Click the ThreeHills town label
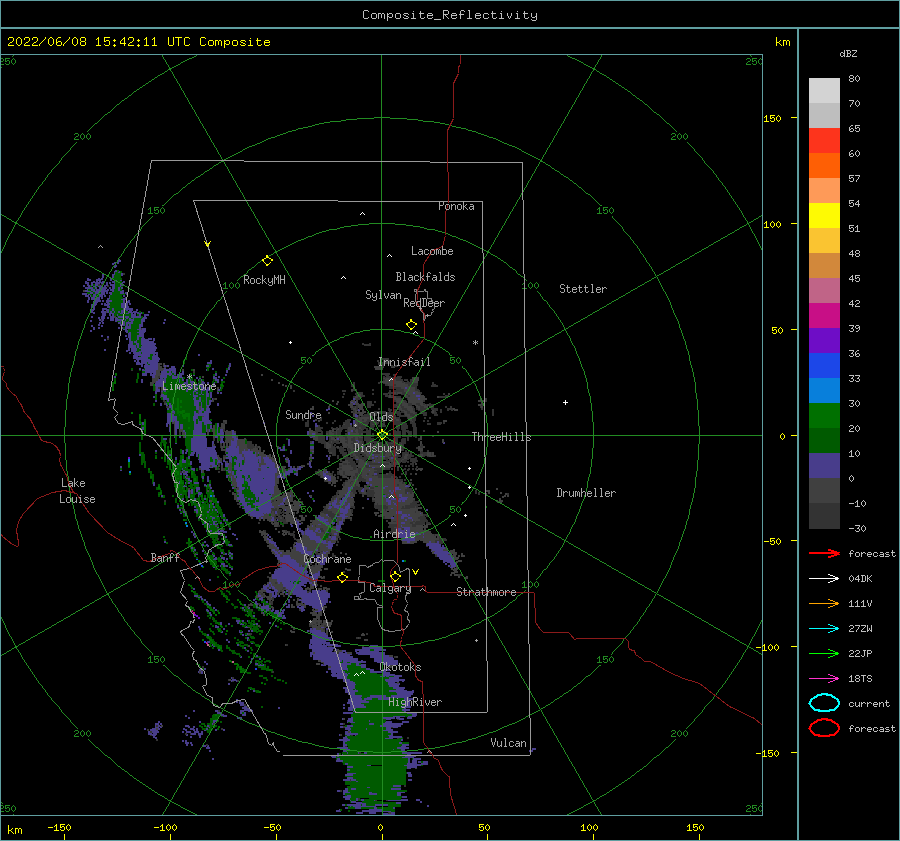900x841 pixels. click(502, 437)
